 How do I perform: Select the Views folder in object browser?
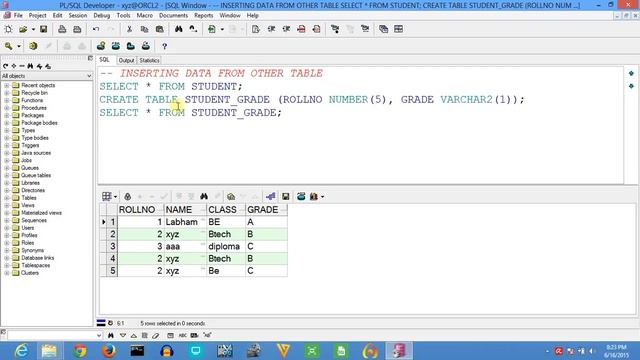[x=28, y=205]
